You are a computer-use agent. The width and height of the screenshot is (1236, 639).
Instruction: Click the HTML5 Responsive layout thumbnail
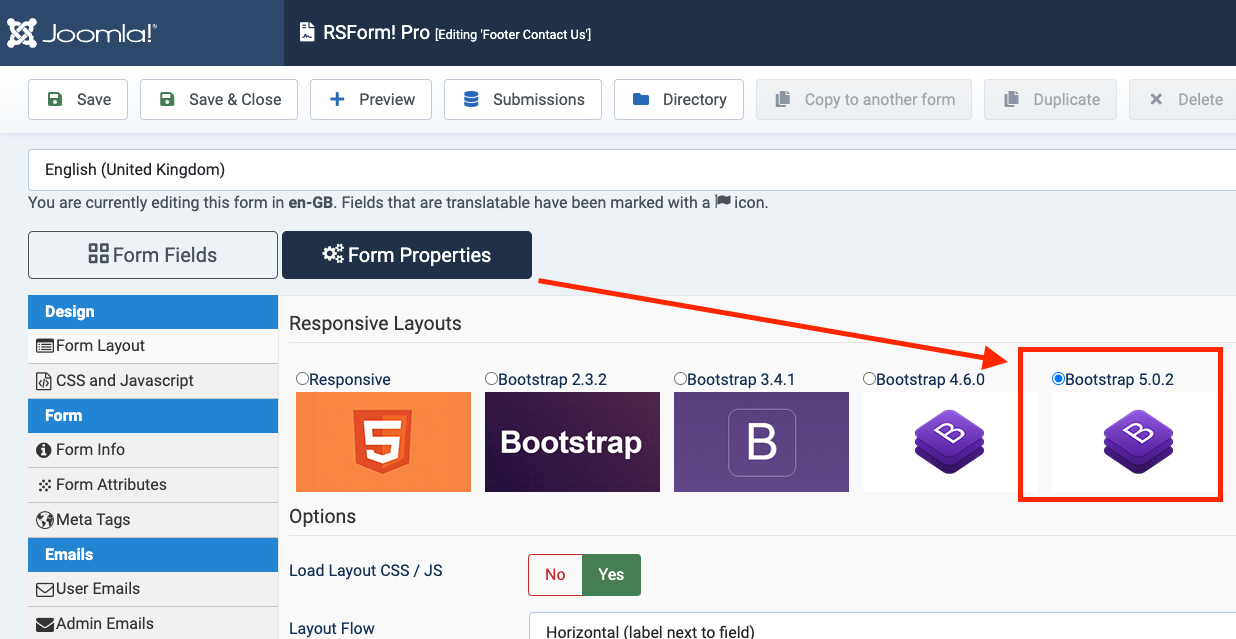[x=383, y=442]
